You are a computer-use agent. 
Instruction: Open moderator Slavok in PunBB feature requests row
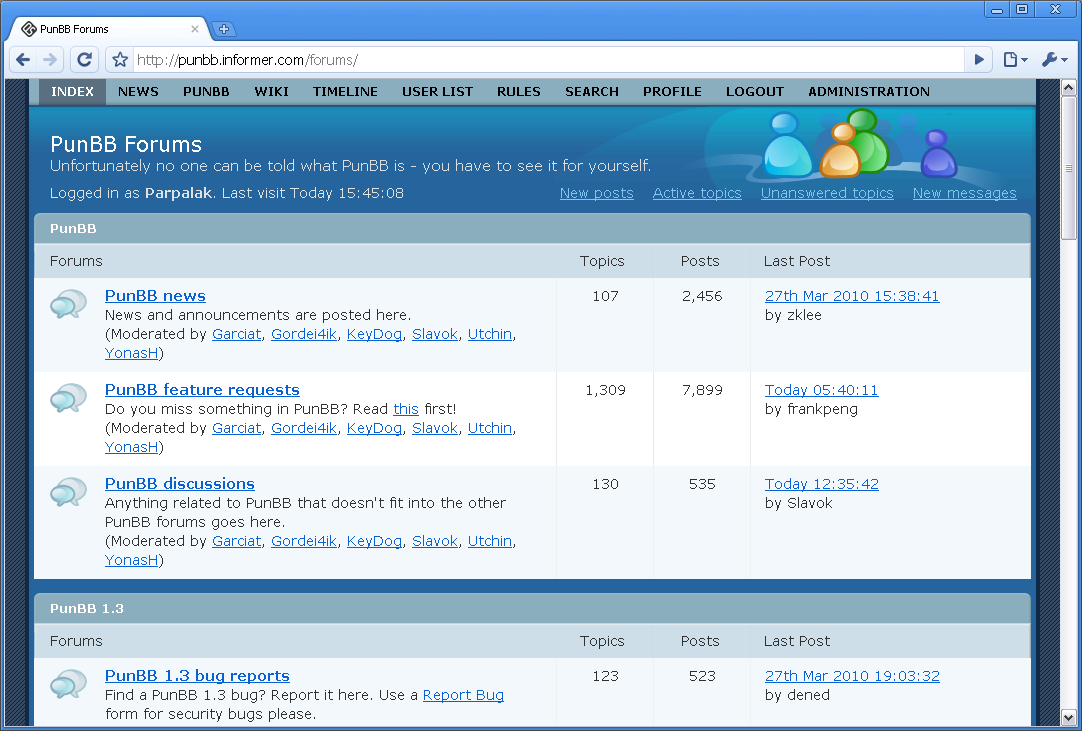pyautogui.click(x=435, y=428)
